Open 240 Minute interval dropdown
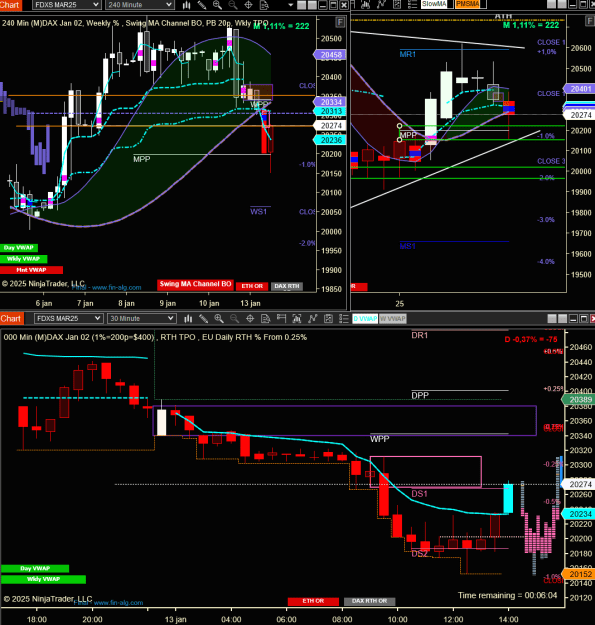 tap(139, 5)
